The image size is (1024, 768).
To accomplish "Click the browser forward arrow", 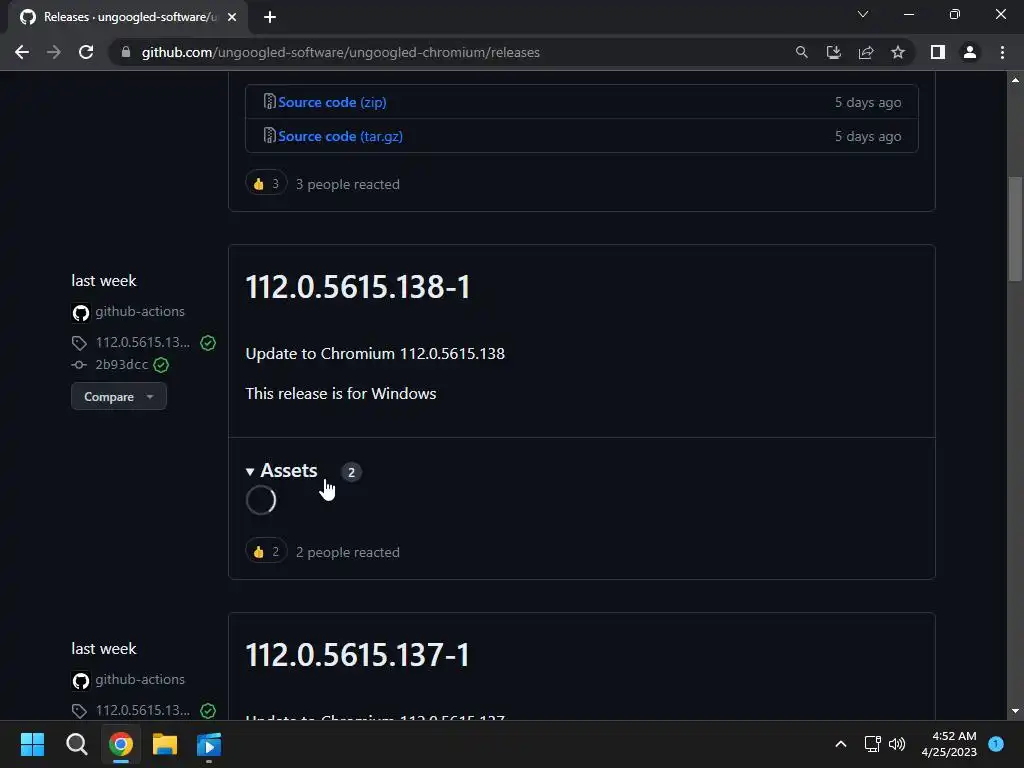I will point(54,52).
